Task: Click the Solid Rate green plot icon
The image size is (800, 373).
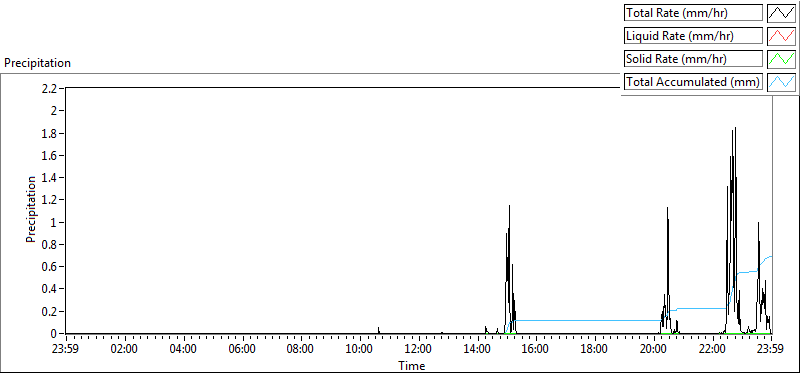Action: pos(781,59)
